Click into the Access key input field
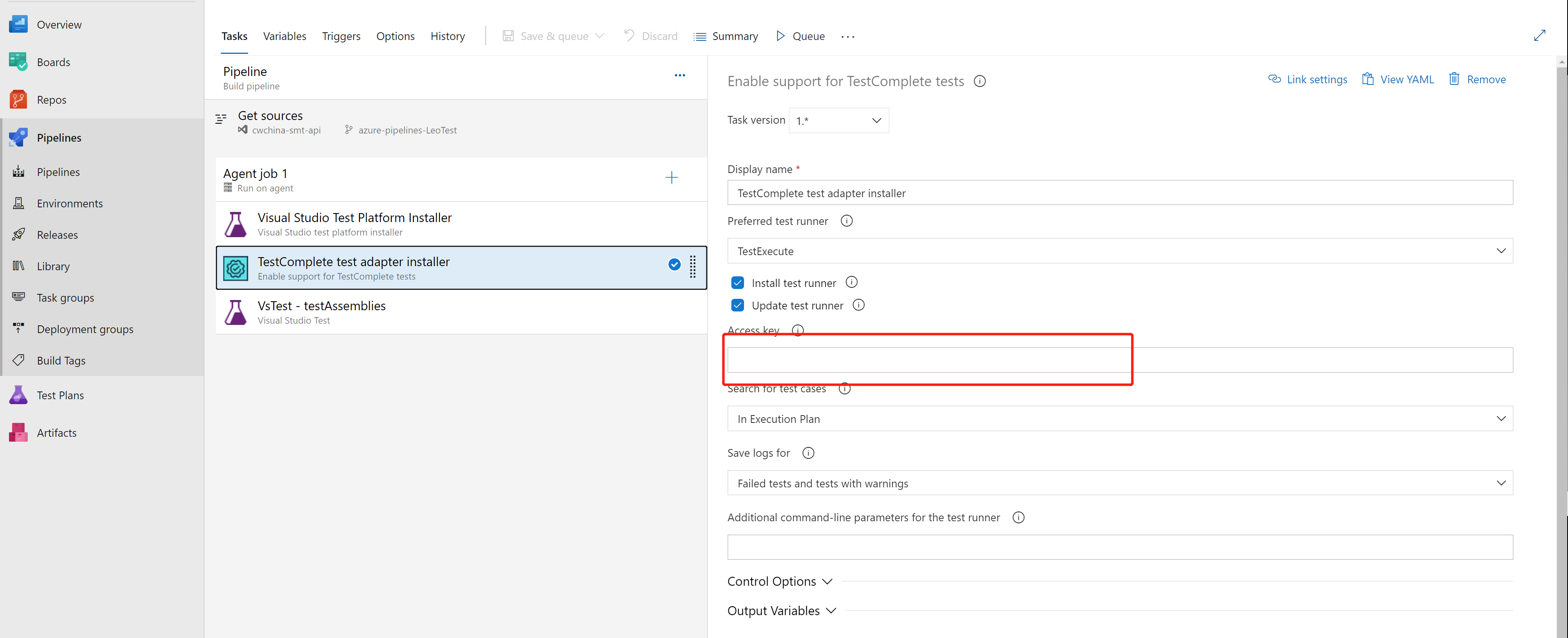 click(1119, 360)
